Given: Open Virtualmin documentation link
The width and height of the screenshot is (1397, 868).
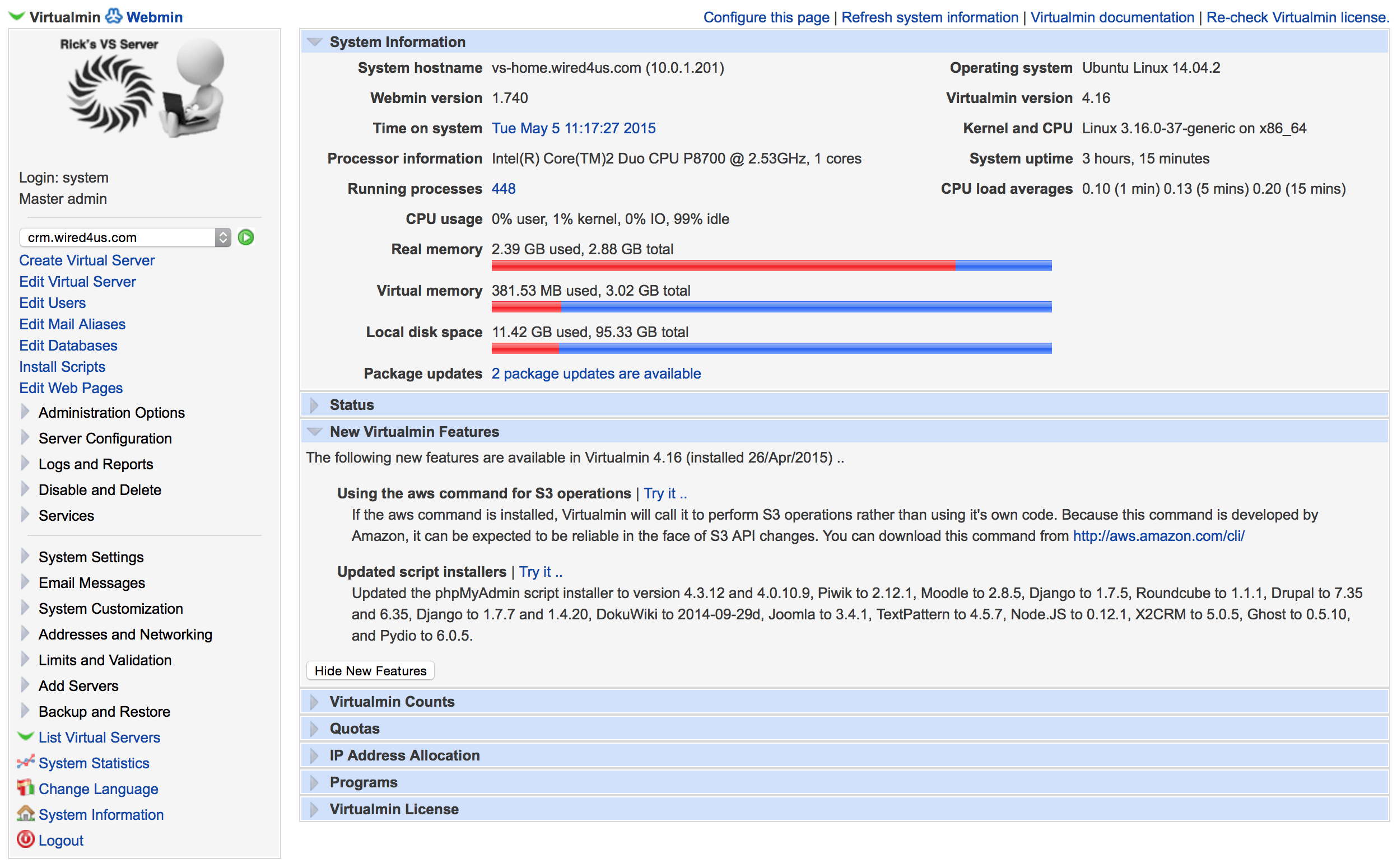Looking at the screenshot, I should [1112, 17].
